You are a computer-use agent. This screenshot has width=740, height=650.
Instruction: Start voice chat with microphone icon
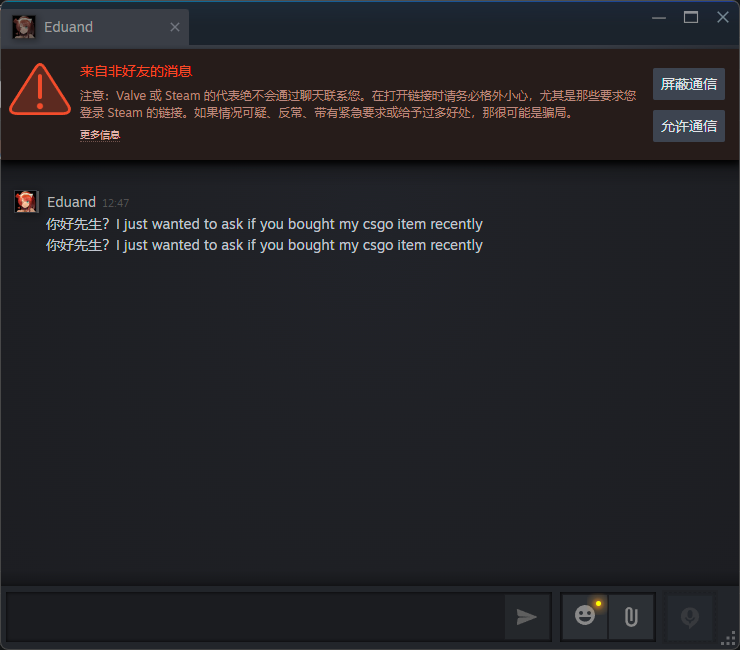(x=690, y=616)
